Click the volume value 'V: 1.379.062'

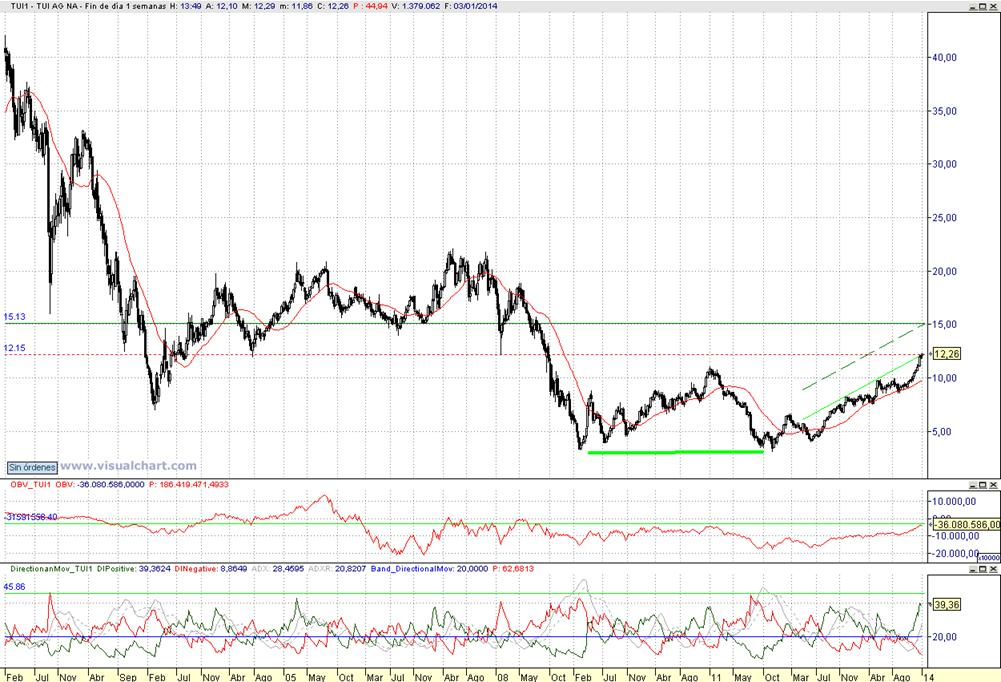(x=416, y=6)
